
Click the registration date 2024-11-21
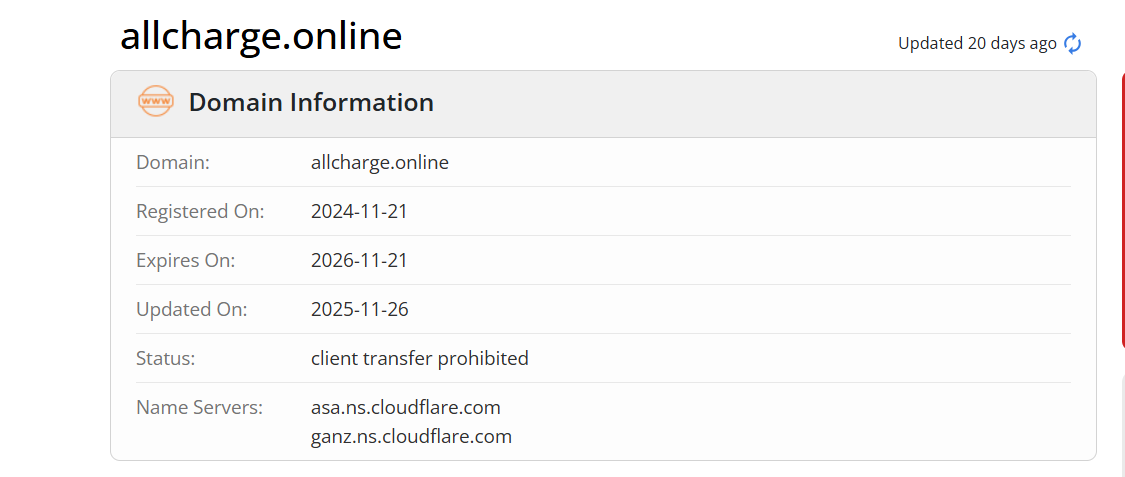coord(359,212)
